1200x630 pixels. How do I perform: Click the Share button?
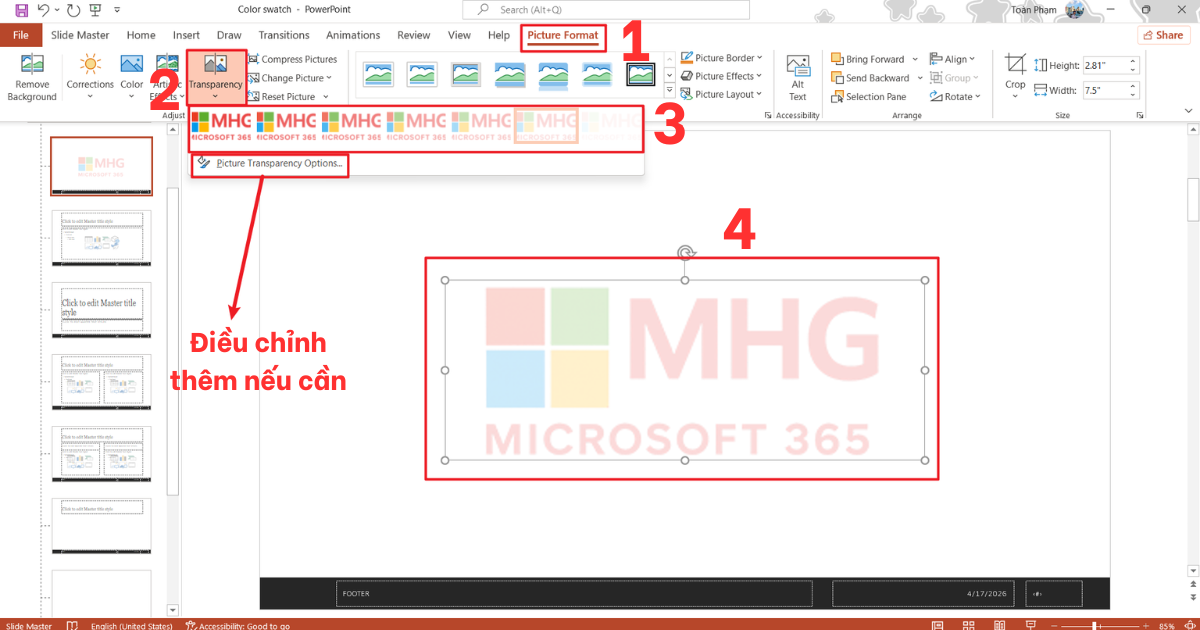point(1164,35)
